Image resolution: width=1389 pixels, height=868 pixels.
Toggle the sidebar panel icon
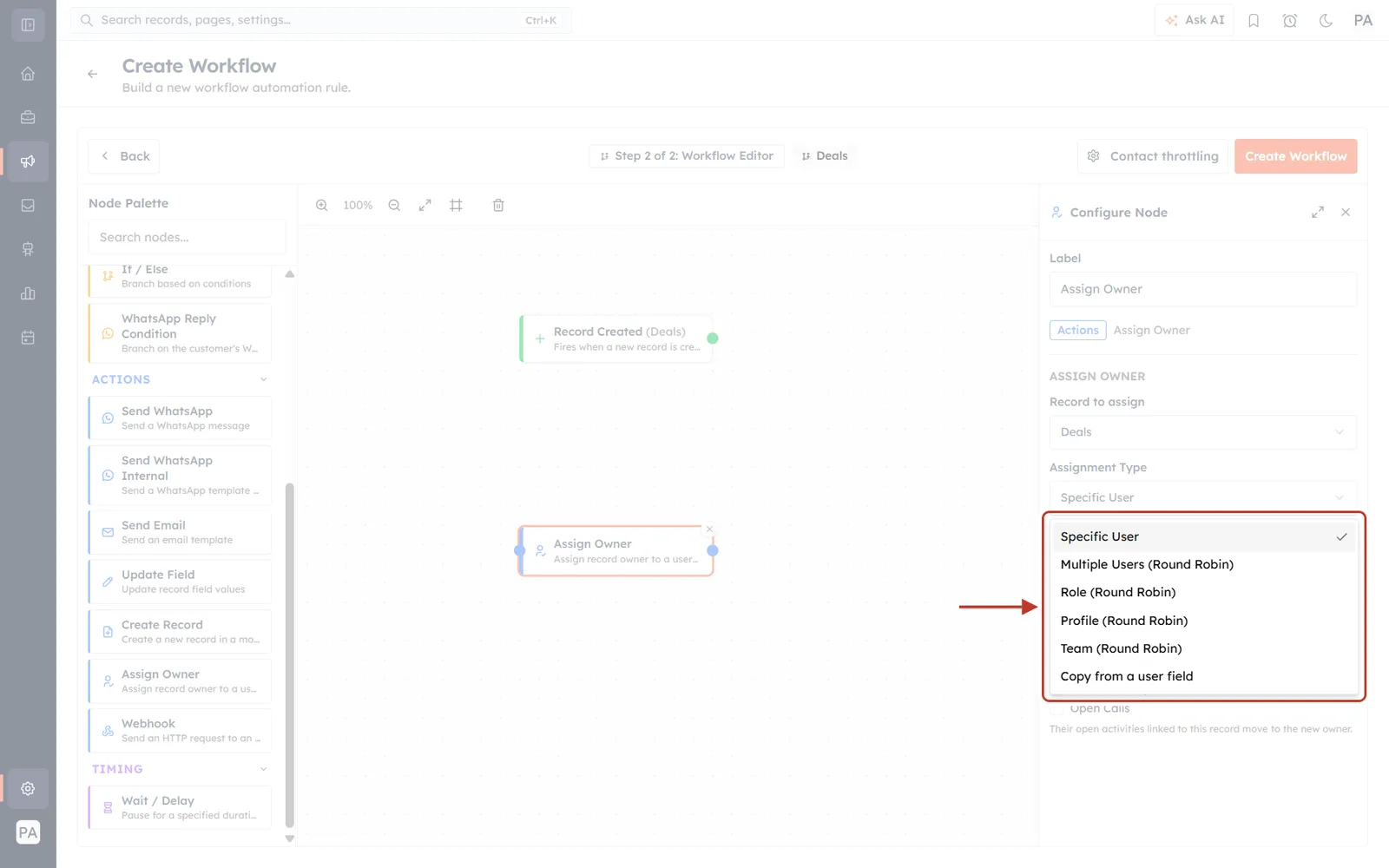tap(28, 25)
